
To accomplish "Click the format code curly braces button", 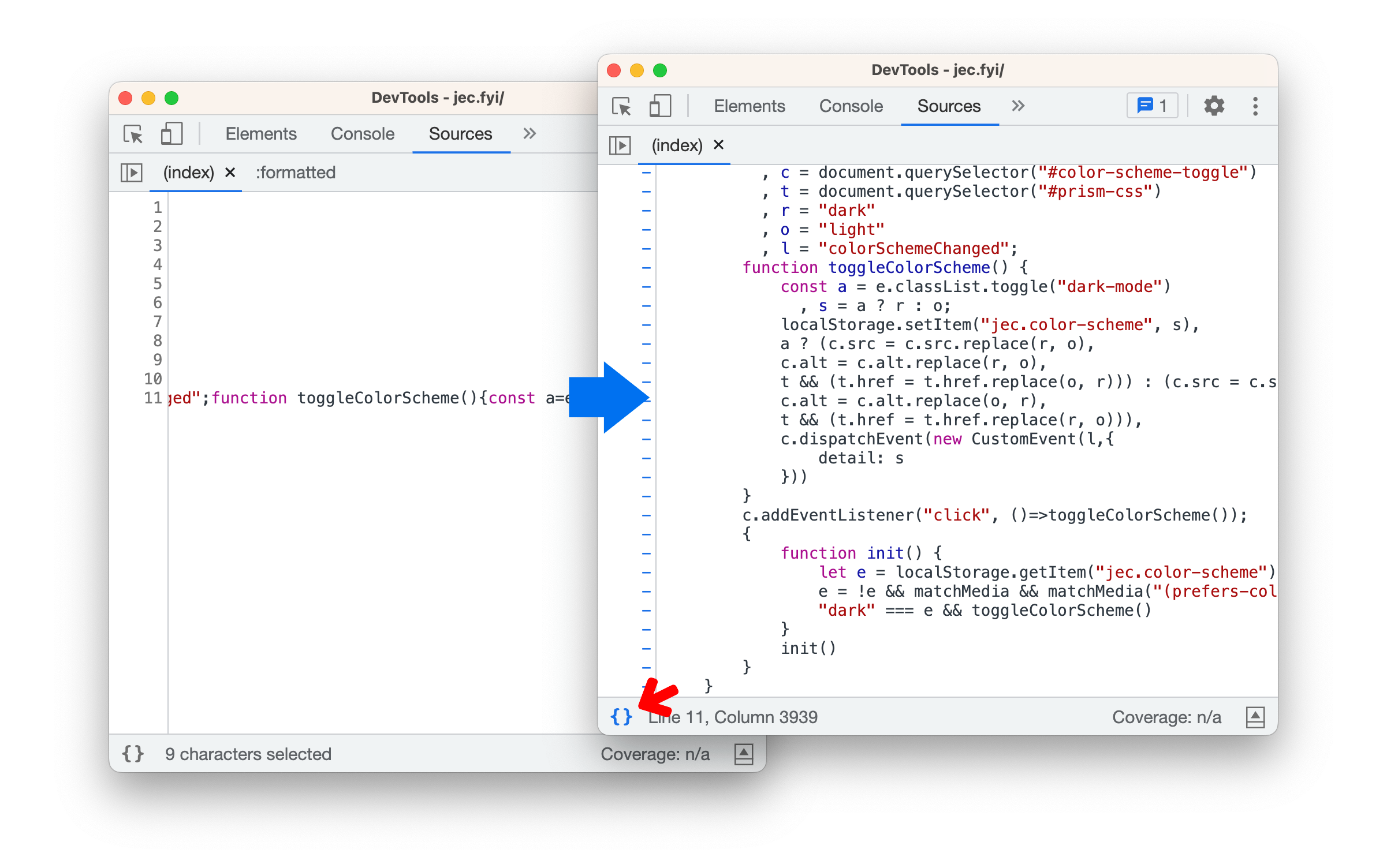I will click(x=620, y=716).
